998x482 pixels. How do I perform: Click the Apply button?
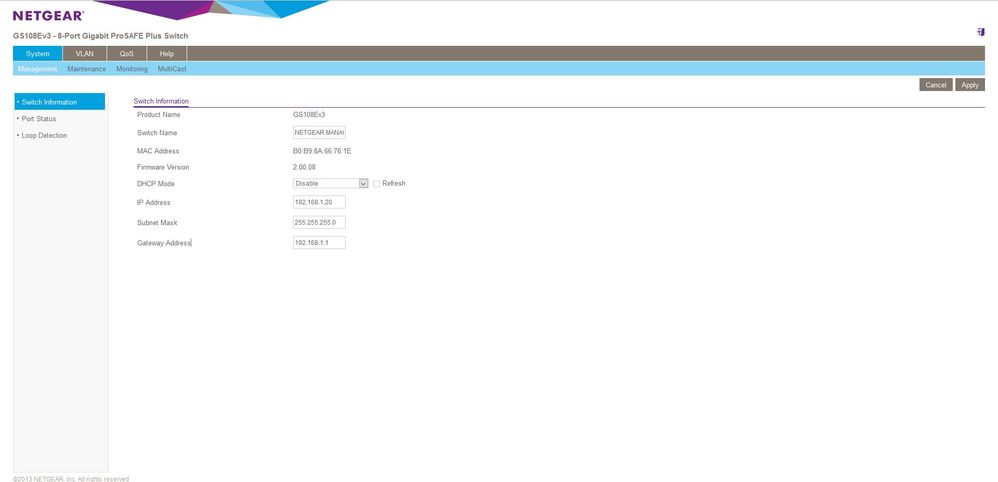pyautogui.click(x=970, y=85)
